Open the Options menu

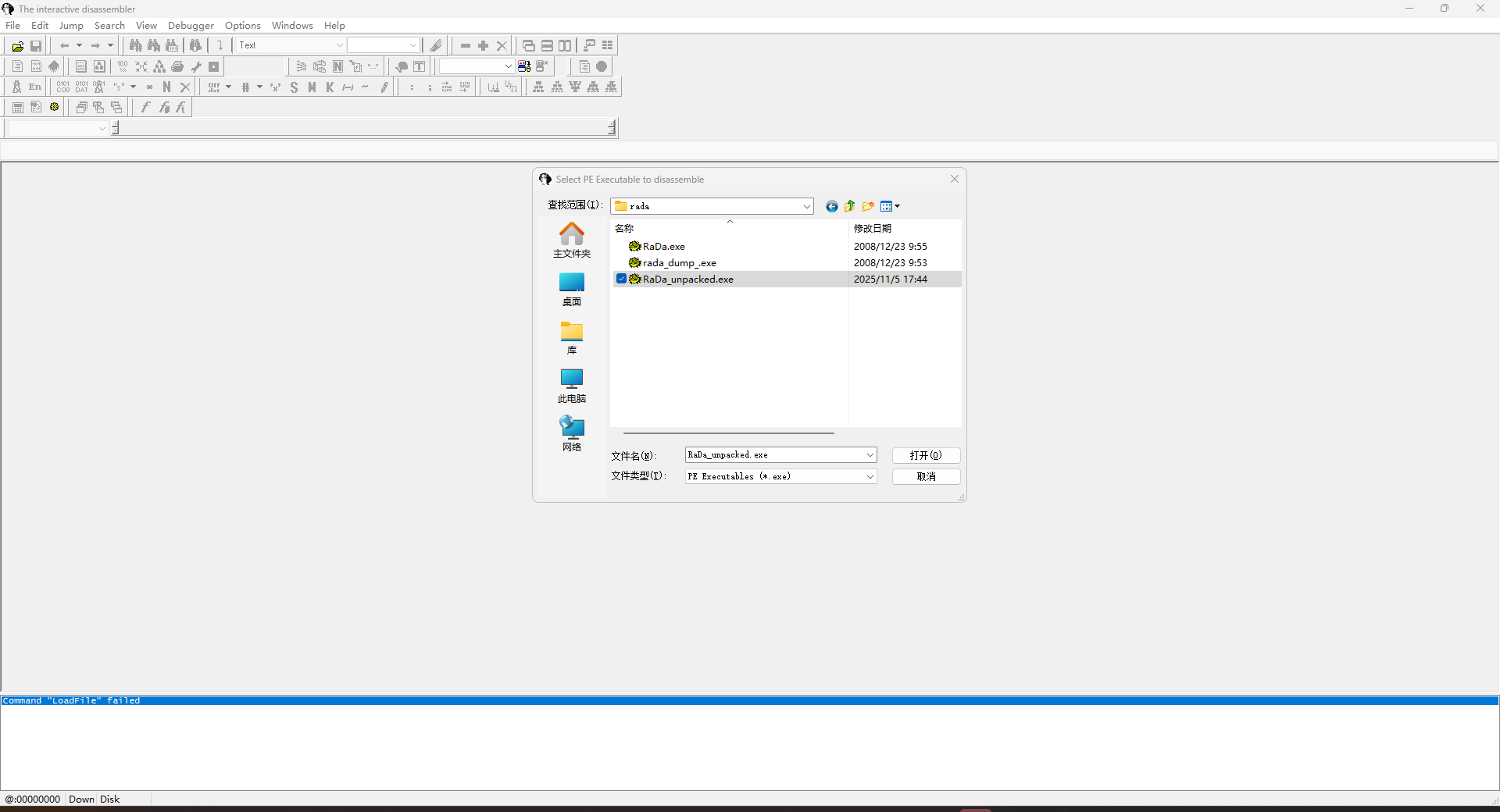pos(243,26)
